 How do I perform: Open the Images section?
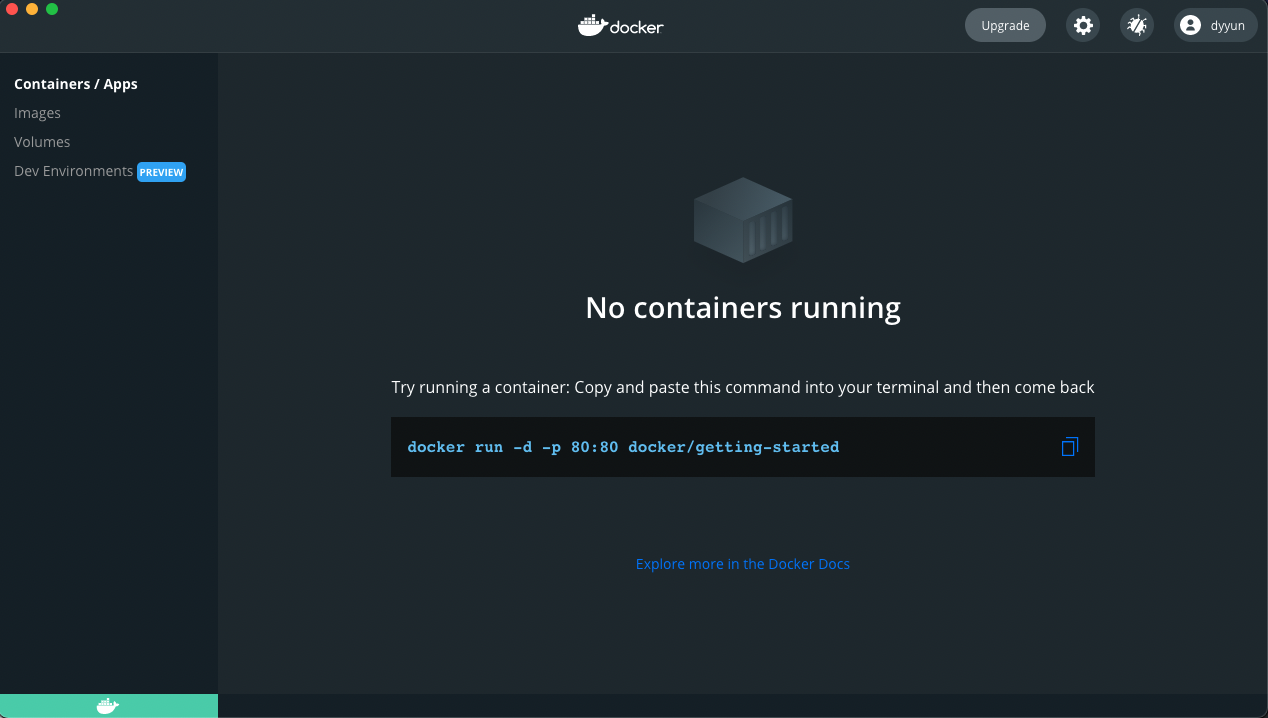tap(37, 113)
